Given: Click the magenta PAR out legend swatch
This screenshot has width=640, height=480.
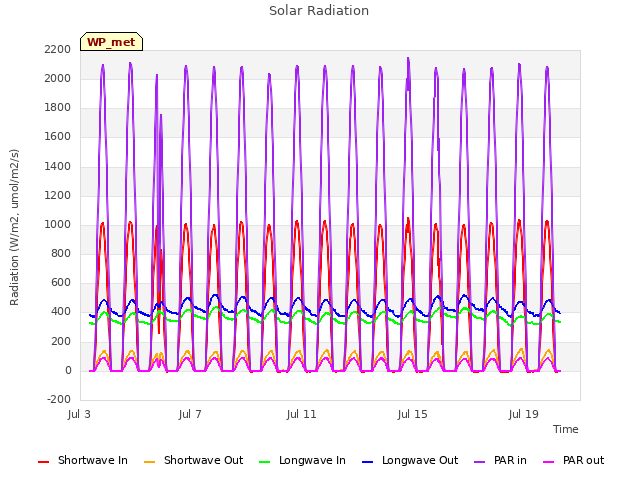Looking at the screenshot, I should coord(549,462).
